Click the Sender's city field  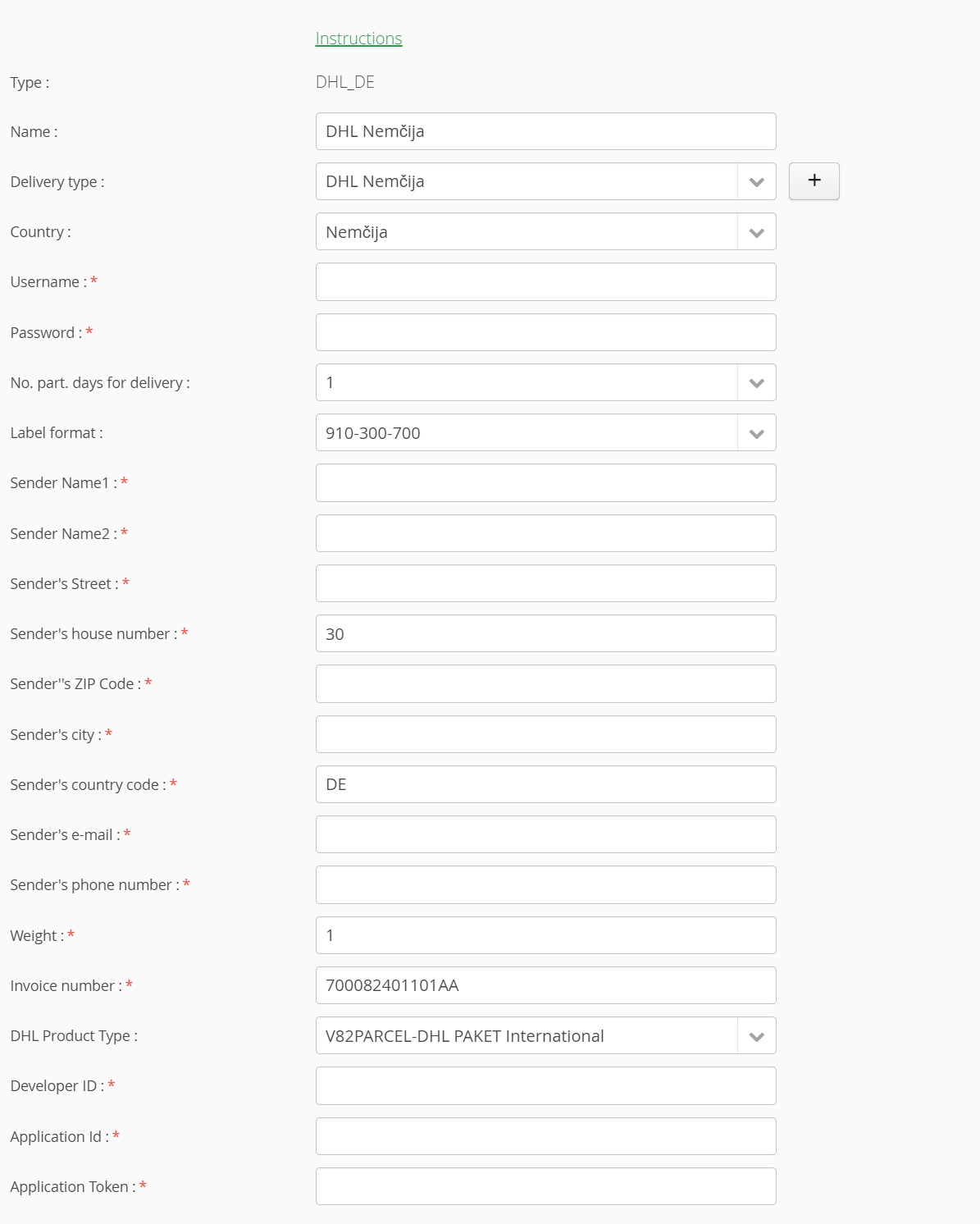pyautogui.click(x=545, y=734)
